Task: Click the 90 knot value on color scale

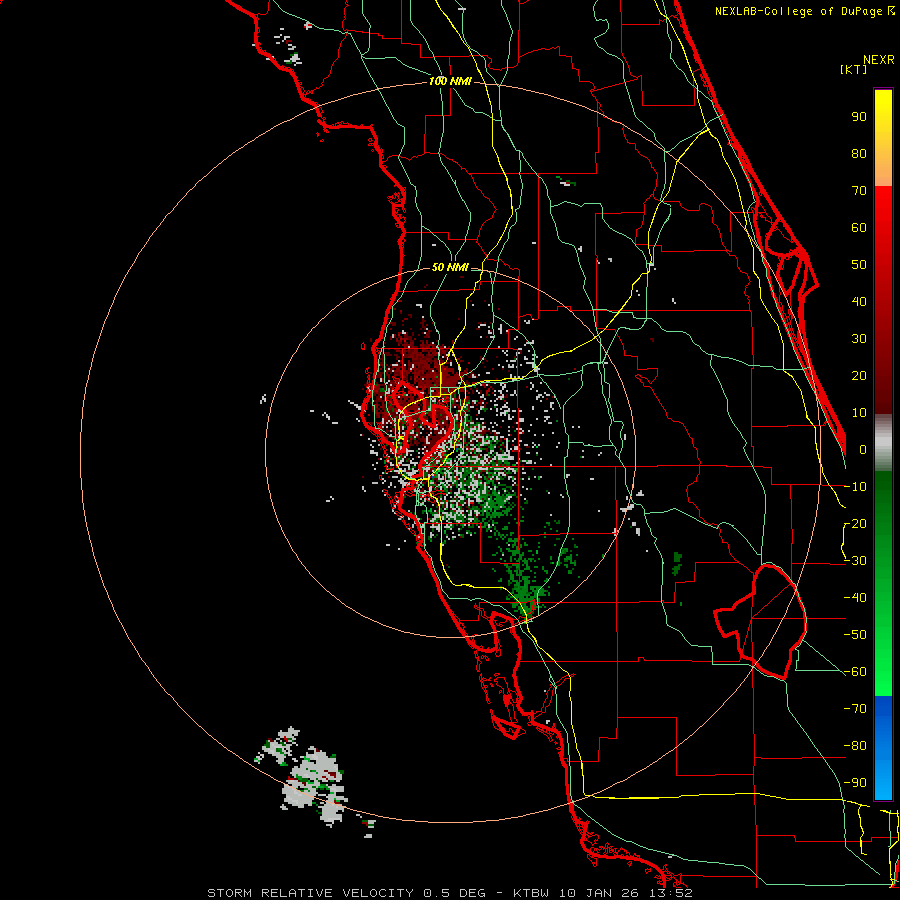Action: tap(859, 117)
